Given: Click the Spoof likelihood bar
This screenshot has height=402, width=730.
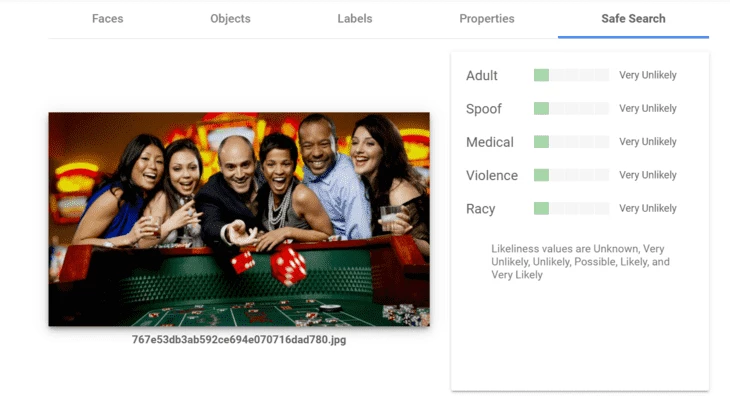Looking at the screenshot, I should pyautogui.click(x=571, y=109).
